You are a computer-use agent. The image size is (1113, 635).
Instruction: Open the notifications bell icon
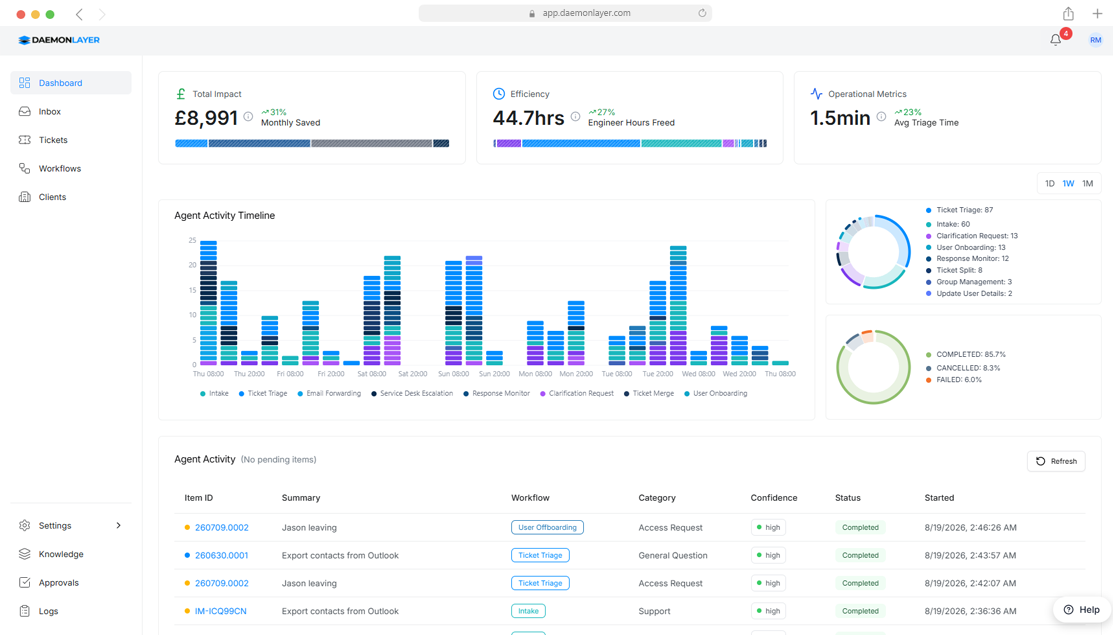1056,40
